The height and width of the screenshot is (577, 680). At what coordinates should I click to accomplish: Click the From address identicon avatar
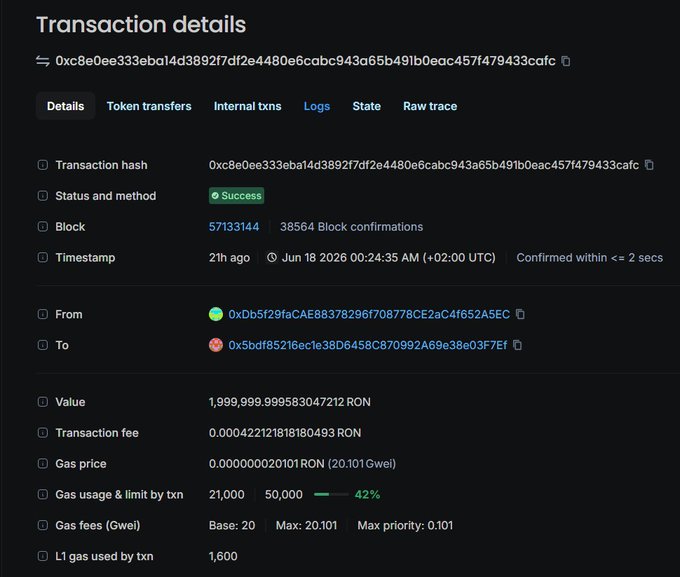[216, 314]
